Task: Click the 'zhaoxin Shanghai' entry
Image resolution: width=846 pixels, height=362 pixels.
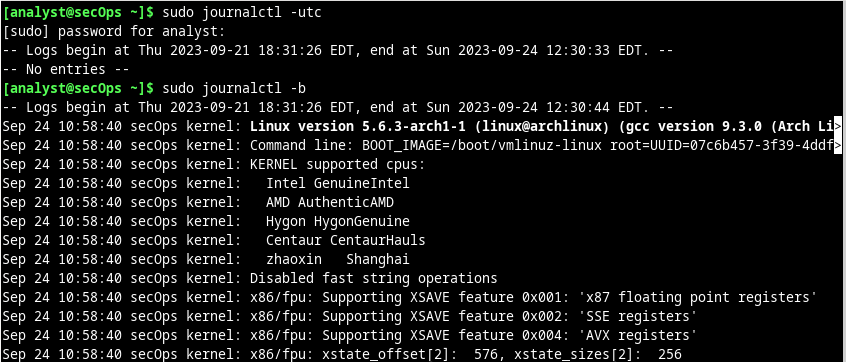Action: [338, 259]
